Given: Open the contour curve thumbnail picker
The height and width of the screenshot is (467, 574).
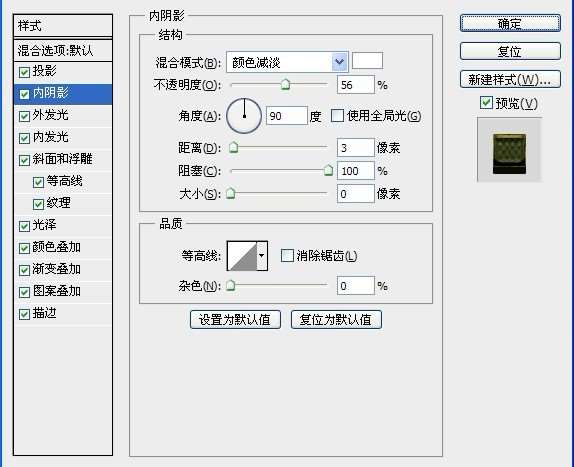Looking at the screenshot, I should [242, 255].
